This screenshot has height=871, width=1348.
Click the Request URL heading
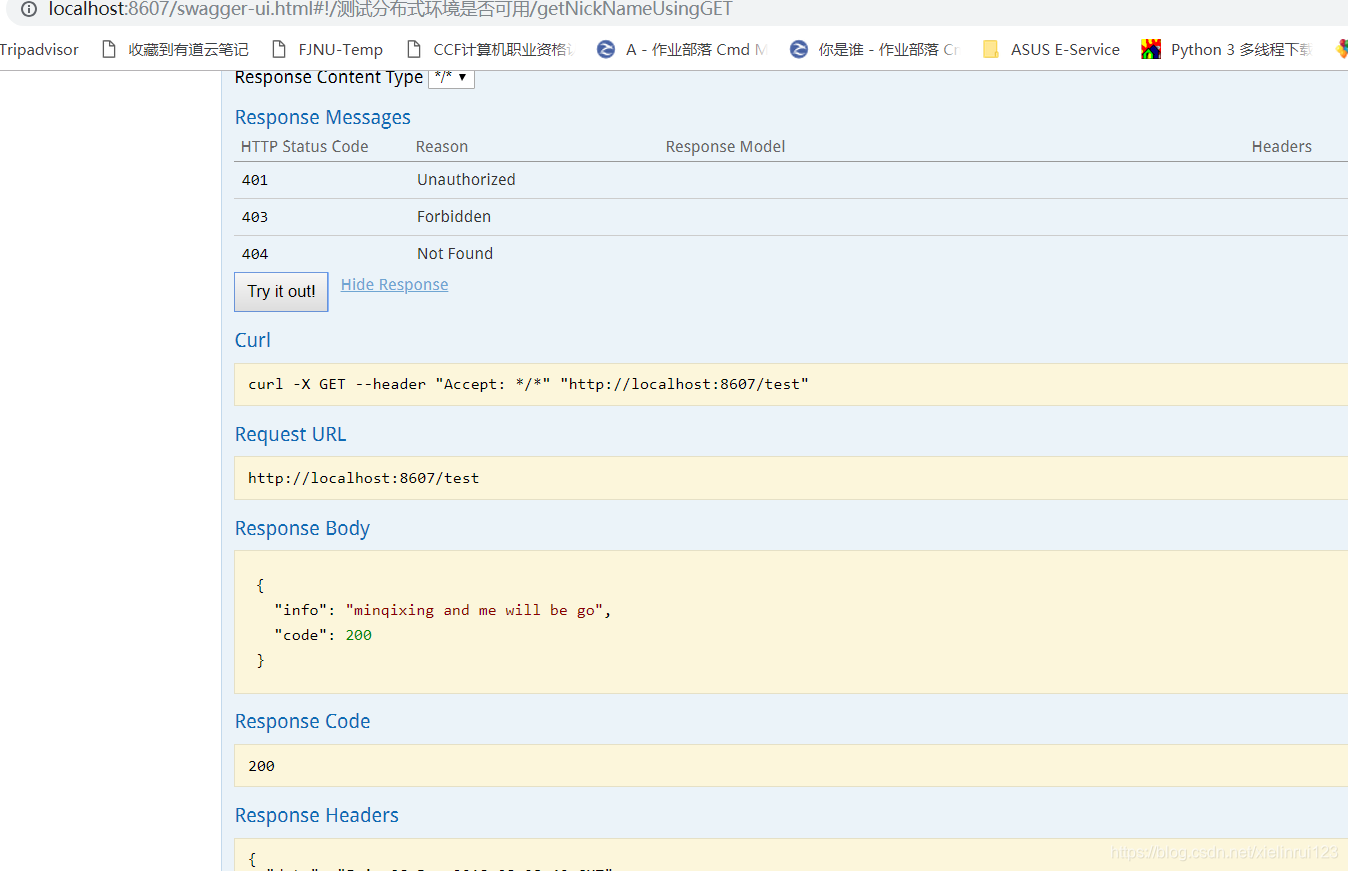290,434
